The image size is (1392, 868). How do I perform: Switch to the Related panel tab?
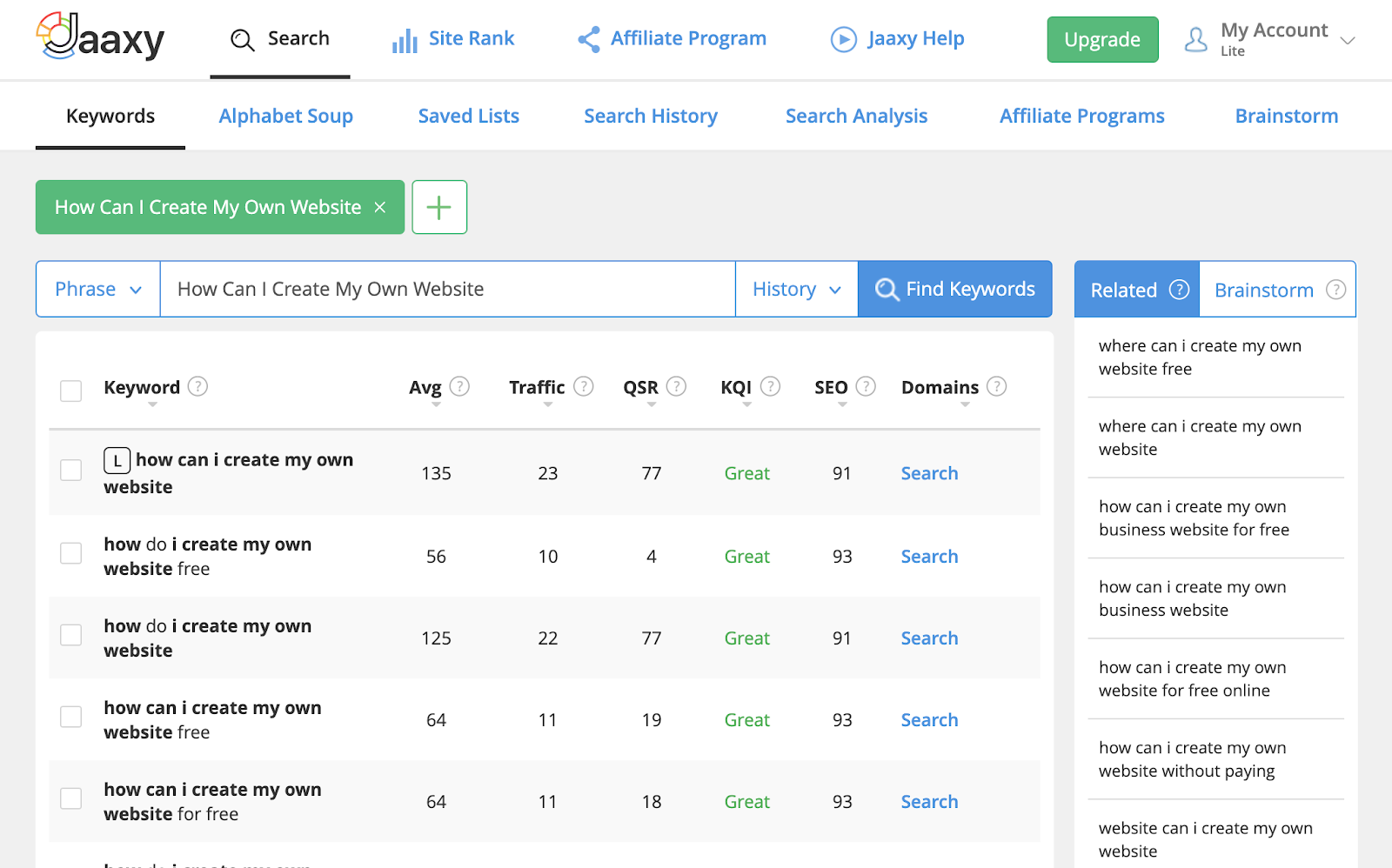pyautogui.click(x=1137, y=290)
